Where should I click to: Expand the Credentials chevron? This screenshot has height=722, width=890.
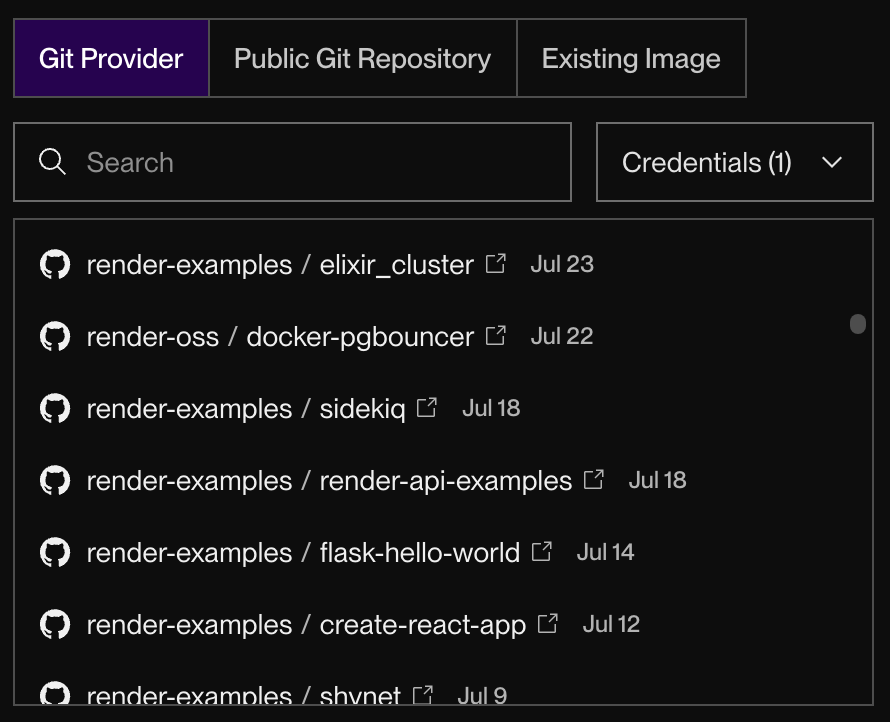point(834,161)
